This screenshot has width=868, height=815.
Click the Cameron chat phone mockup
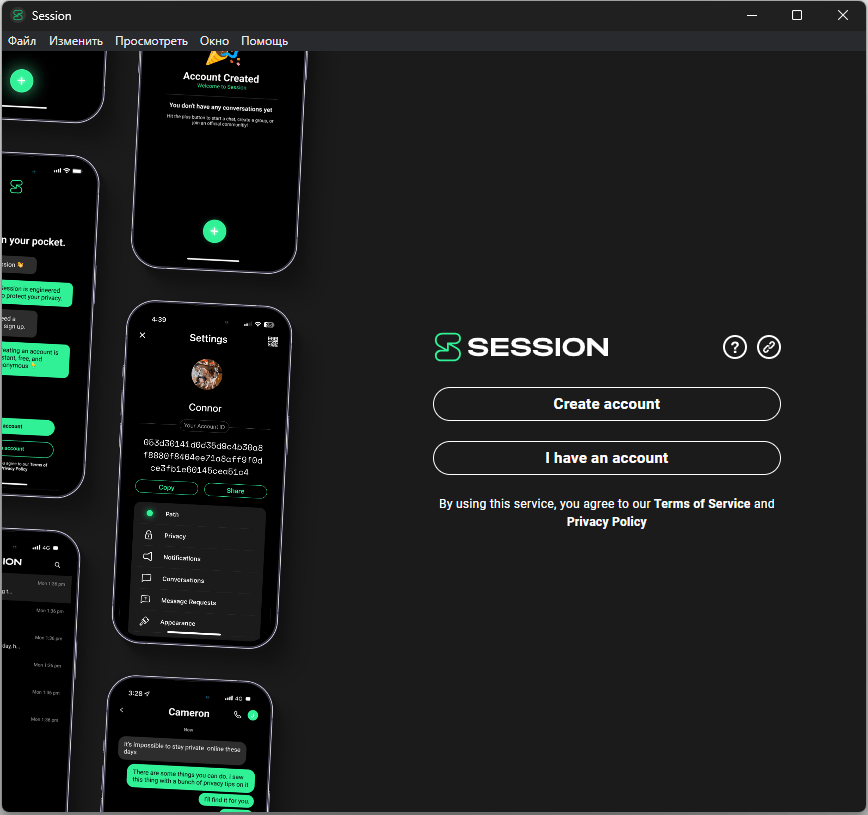[x=187, y=744]
